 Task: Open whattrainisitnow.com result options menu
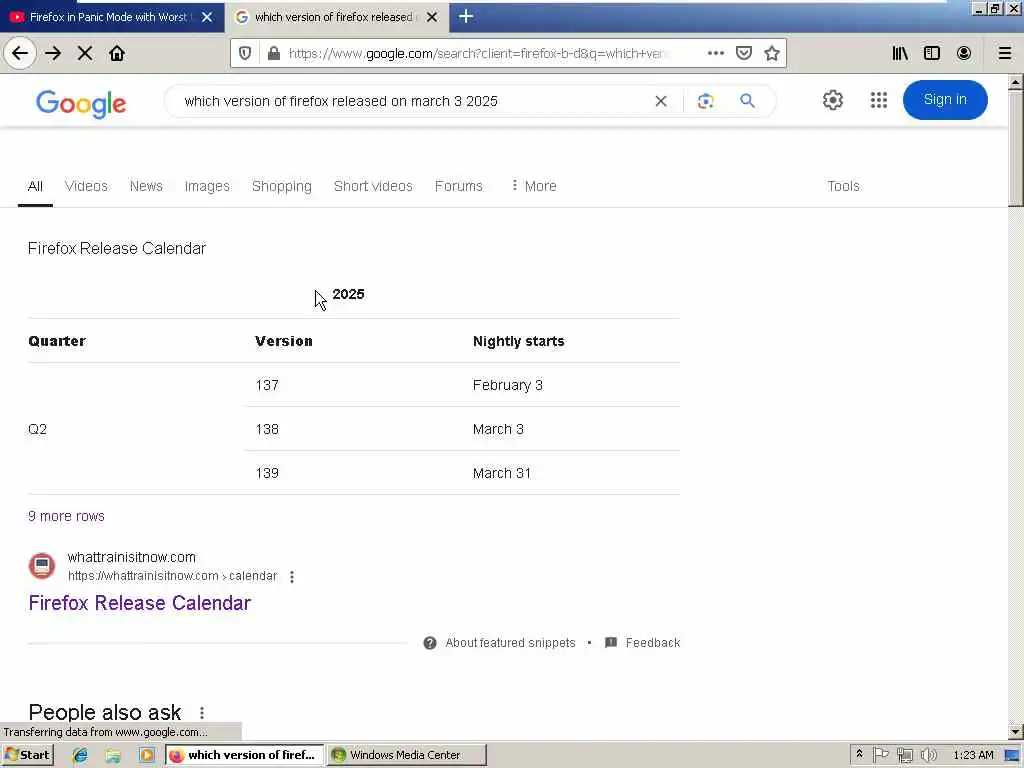(x=292, y=577)
